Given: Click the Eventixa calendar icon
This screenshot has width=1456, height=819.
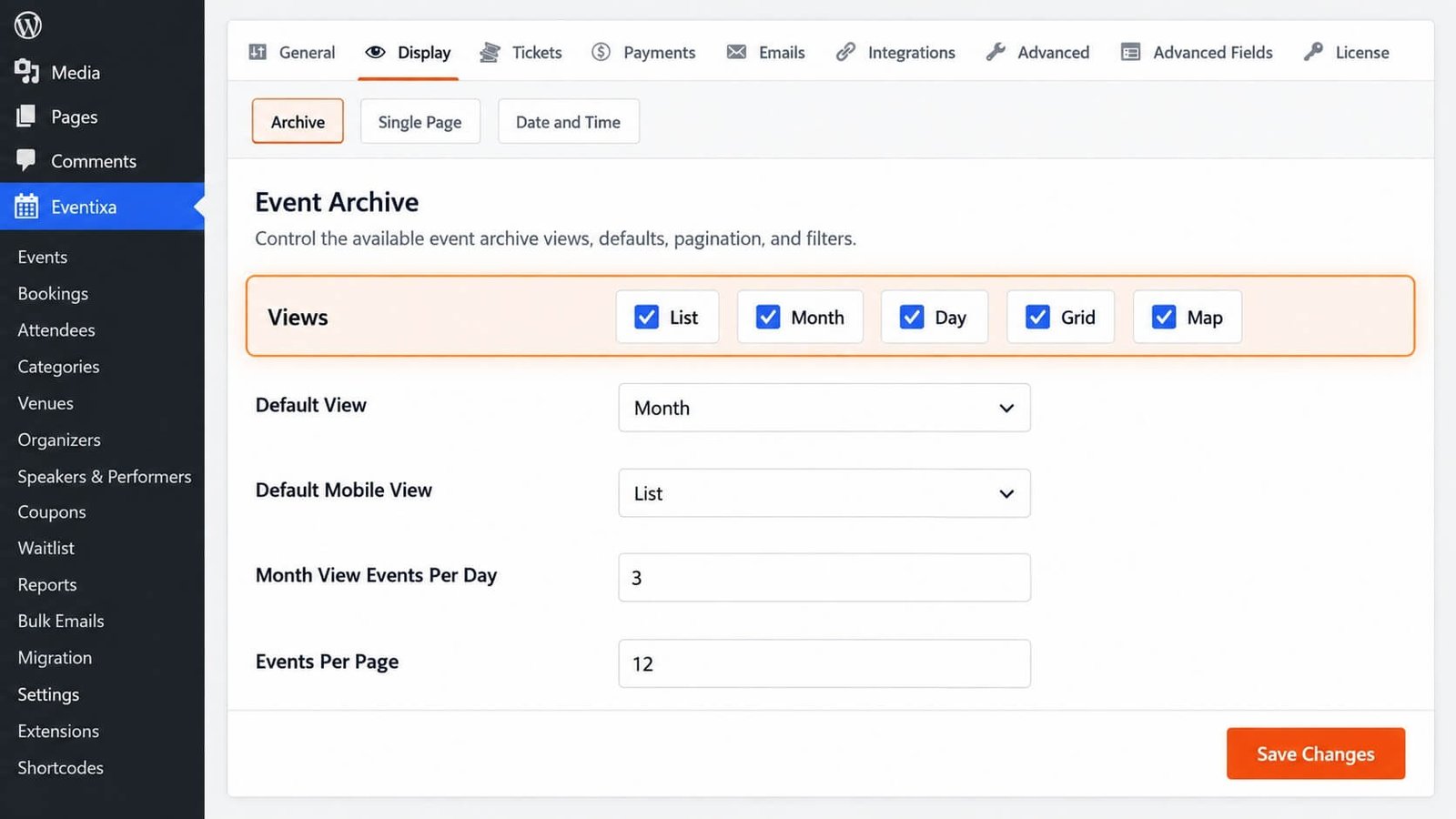Looking at the screenshot, I should point(26,207).
